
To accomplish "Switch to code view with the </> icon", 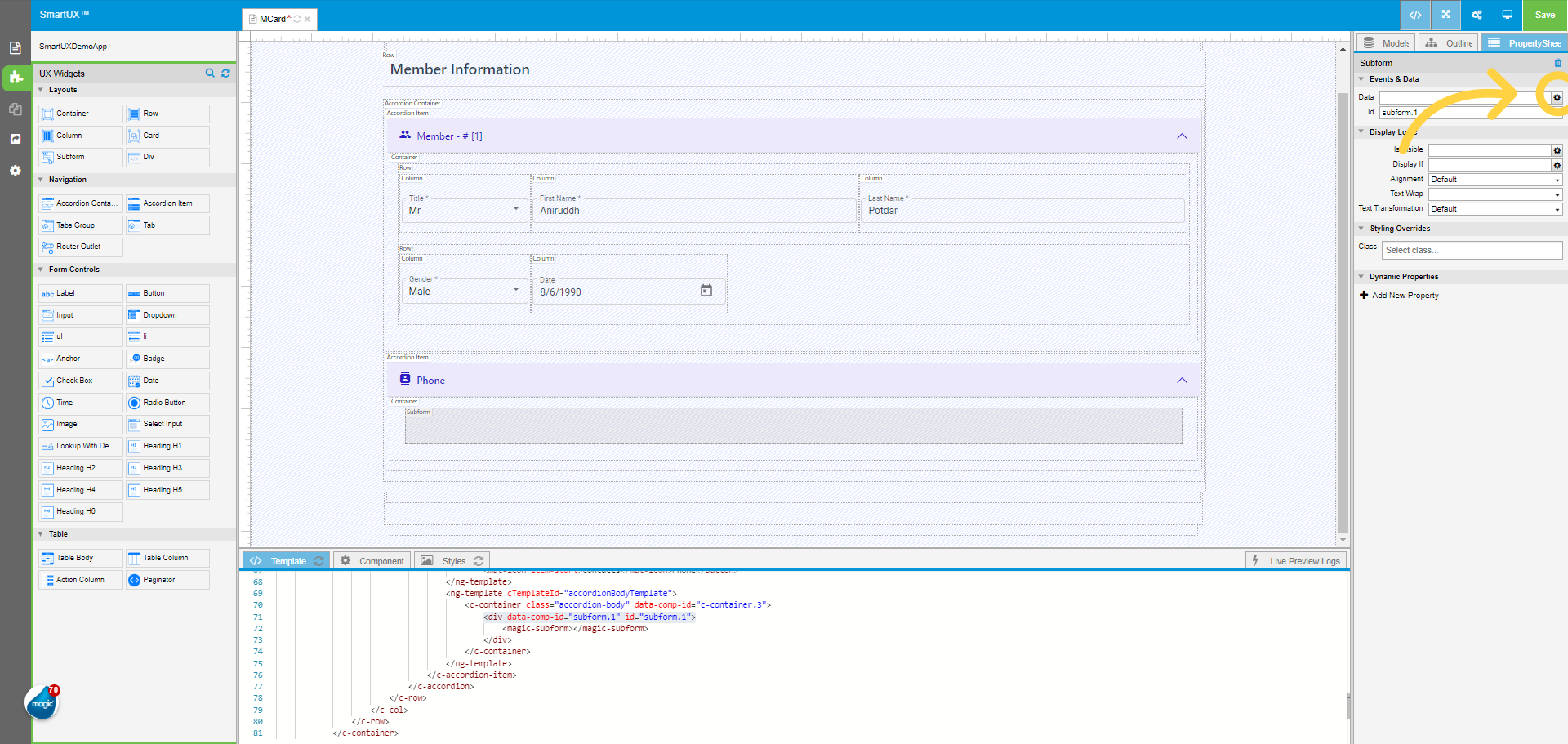I will point(1415,15).
